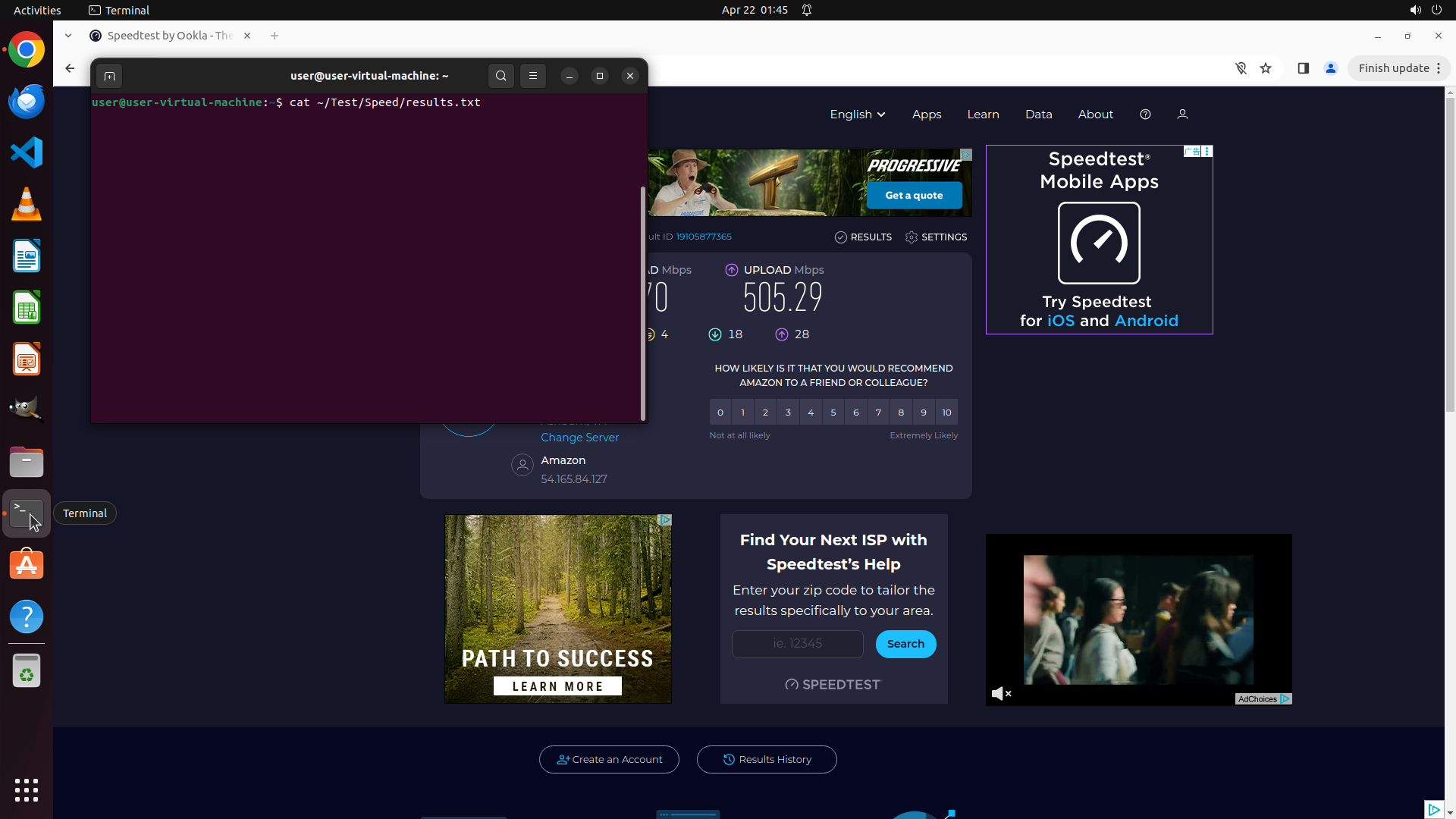Open VLC media player in the dock

point(27,204)
